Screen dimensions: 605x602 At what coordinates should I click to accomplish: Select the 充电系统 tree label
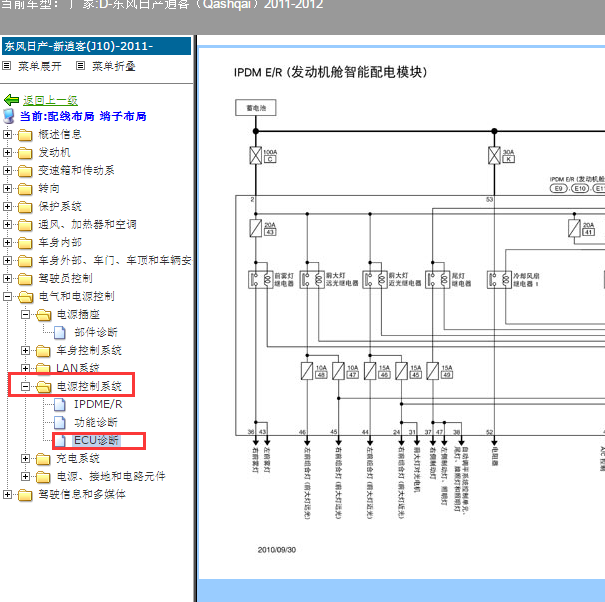[x=78, y=458]
